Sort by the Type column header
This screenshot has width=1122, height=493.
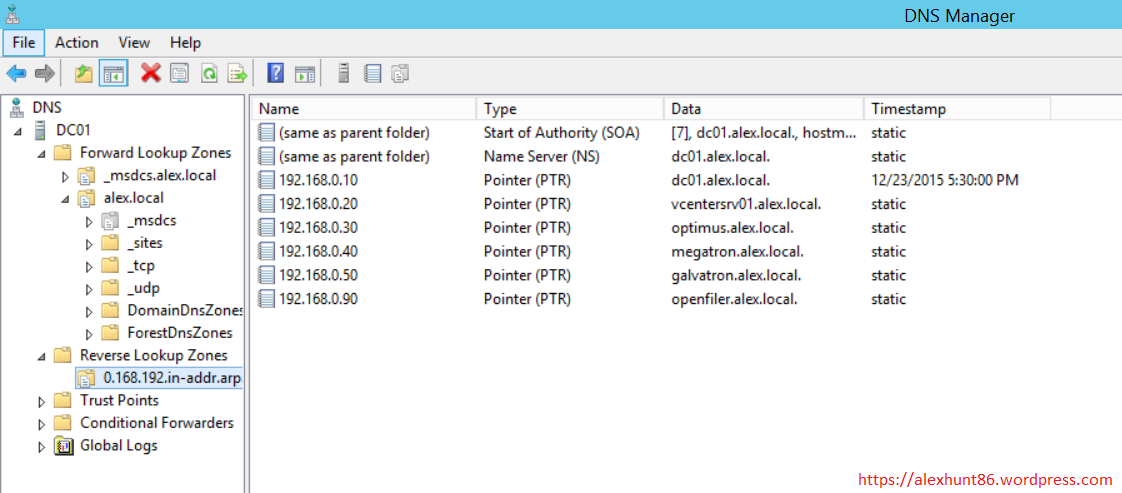570,109
